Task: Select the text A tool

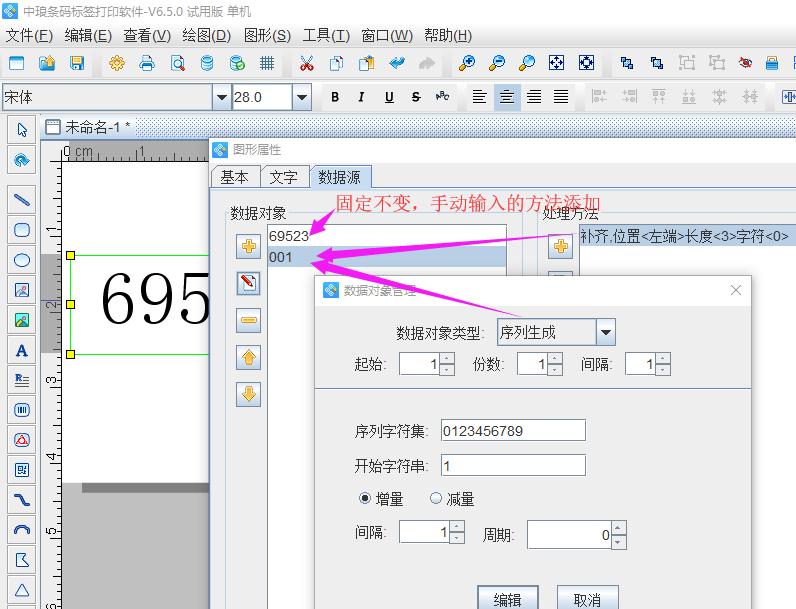Action: click(22, 350)
